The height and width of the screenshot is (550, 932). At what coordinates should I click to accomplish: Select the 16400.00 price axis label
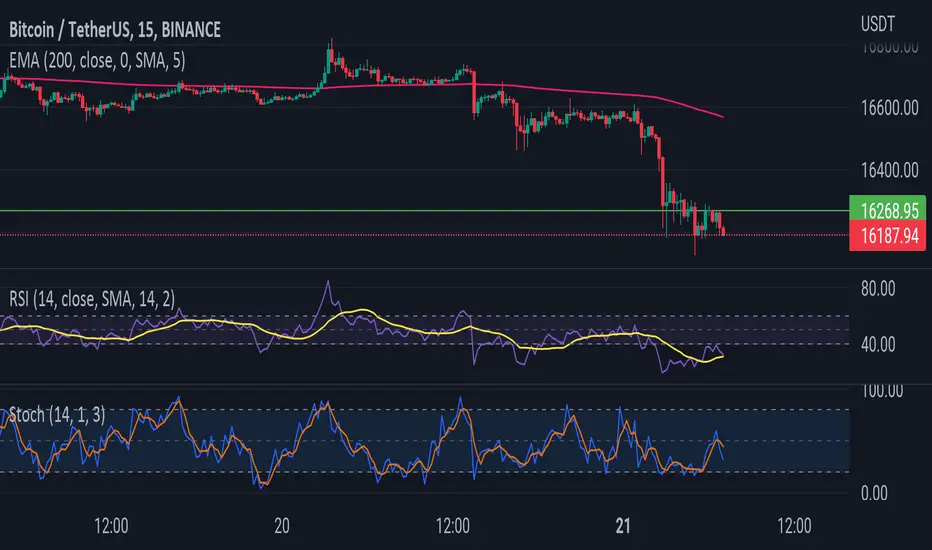coord(890,171)
